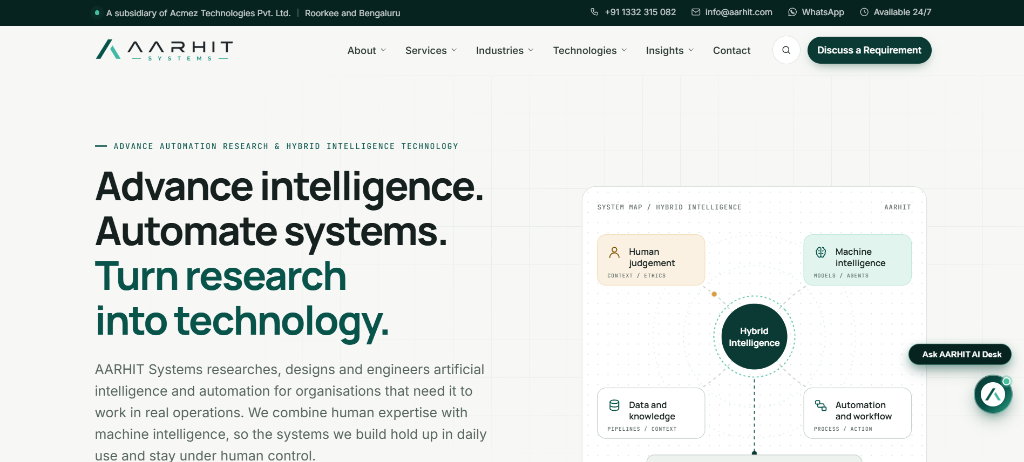This screenshot has height=462, width=1024.
Task: Click the info@aarhit.com email link
Action: click(x=739, y=12)
